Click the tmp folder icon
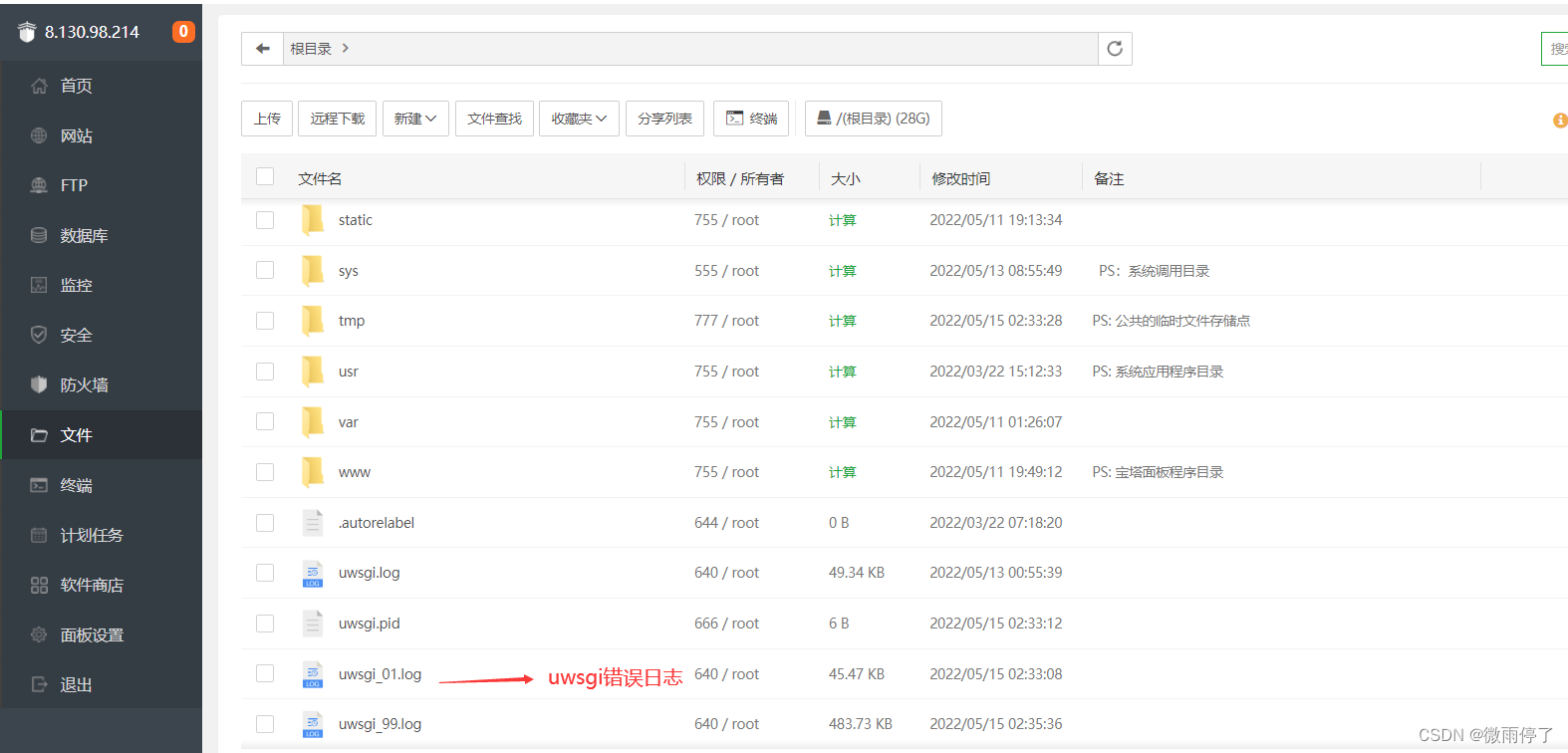This screenshot has width=1568, height=753. click(x=313, y=321)
